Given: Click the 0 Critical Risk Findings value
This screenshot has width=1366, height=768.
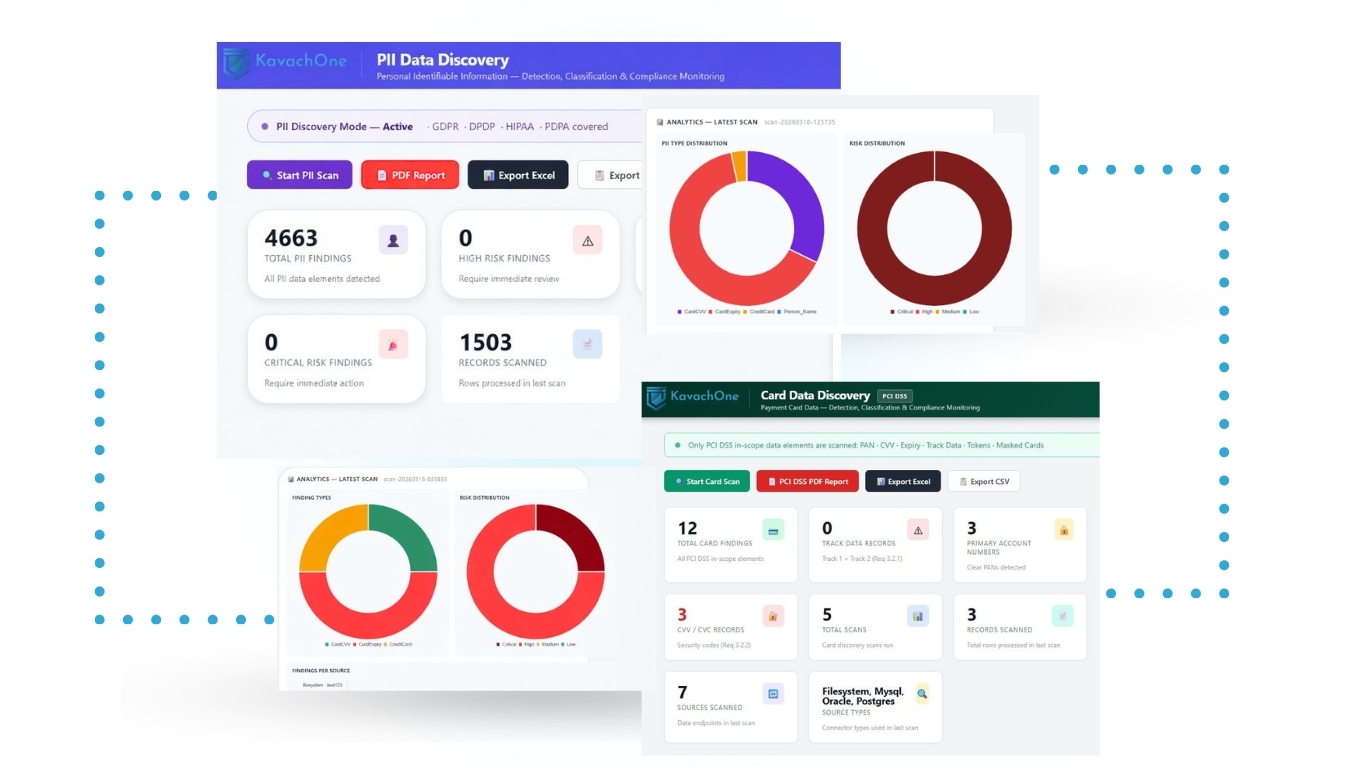Looking at the screenshot, I should [x=271, y=342].
